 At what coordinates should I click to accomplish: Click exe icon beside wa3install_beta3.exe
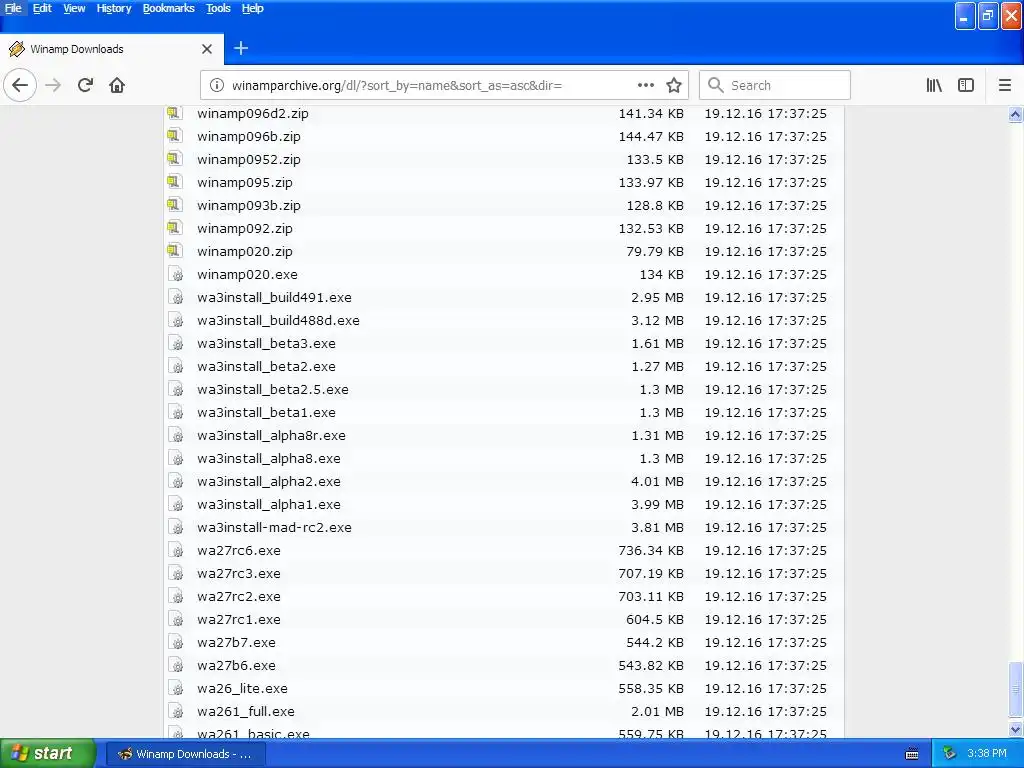coord(175,343)
